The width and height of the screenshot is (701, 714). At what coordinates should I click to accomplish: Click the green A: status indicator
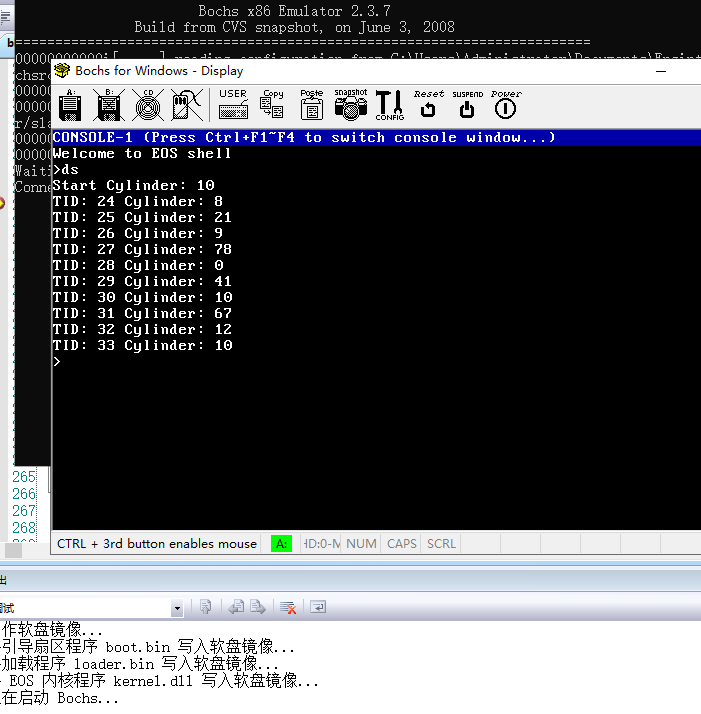281,544
